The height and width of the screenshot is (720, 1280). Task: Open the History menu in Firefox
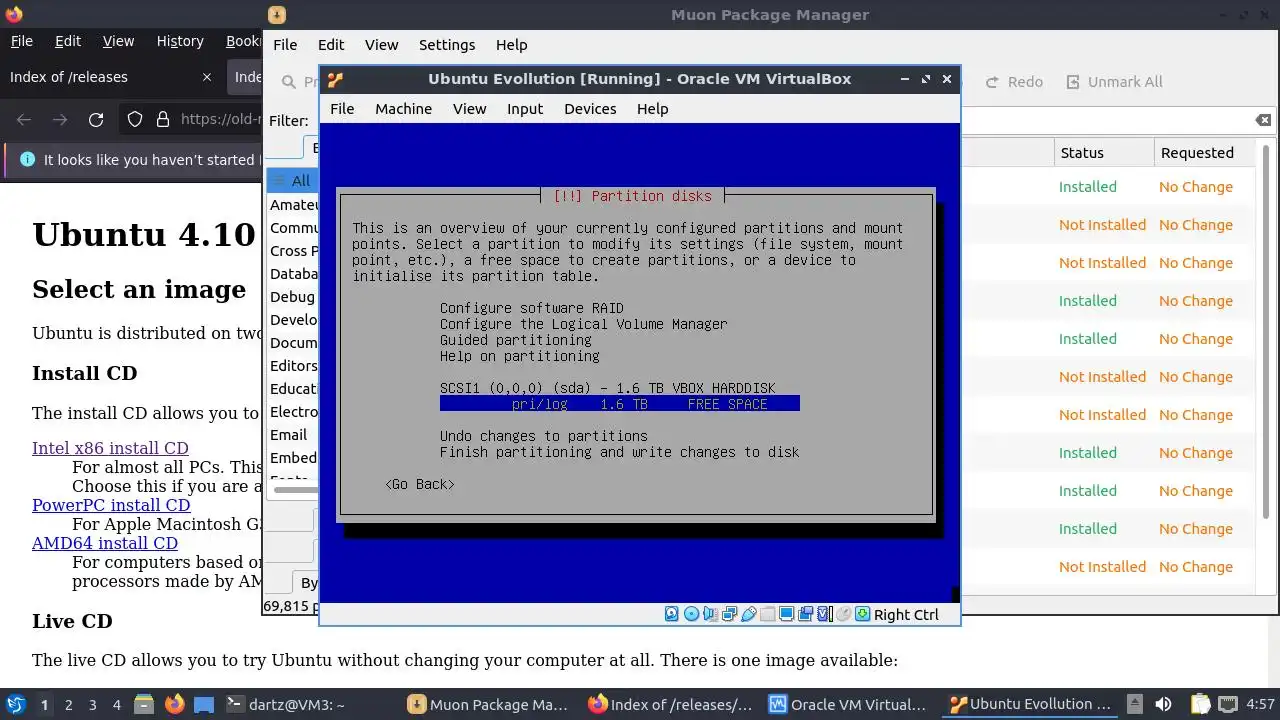180,41
